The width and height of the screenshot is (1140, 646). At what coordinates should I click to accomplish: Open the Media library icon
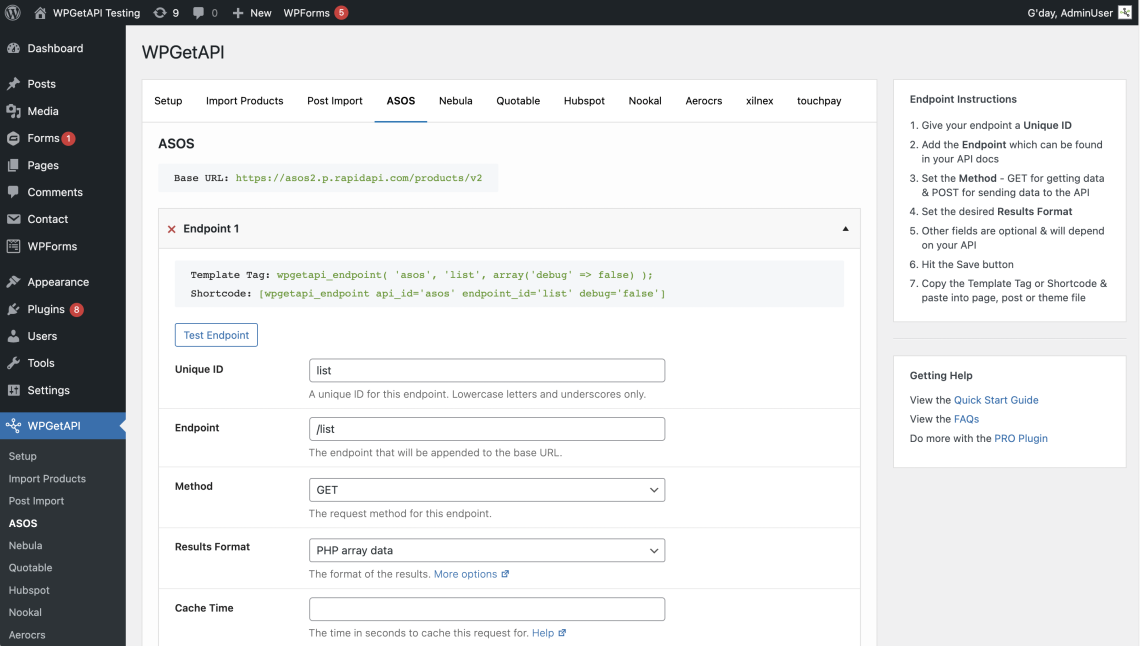tap(16, 111)
